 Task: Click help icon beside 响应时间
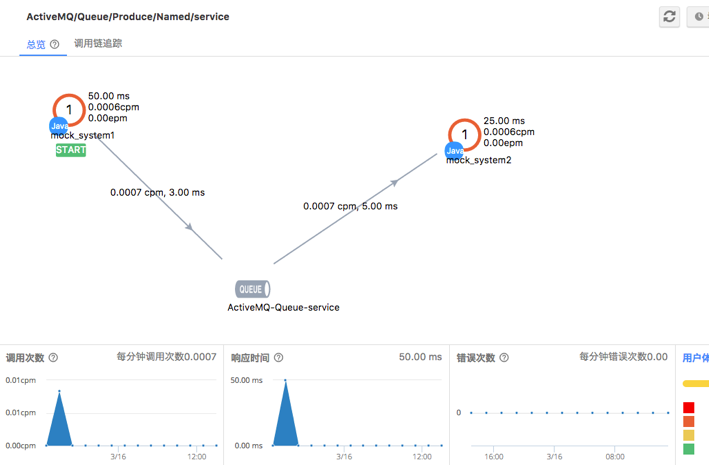pos(279,358)
